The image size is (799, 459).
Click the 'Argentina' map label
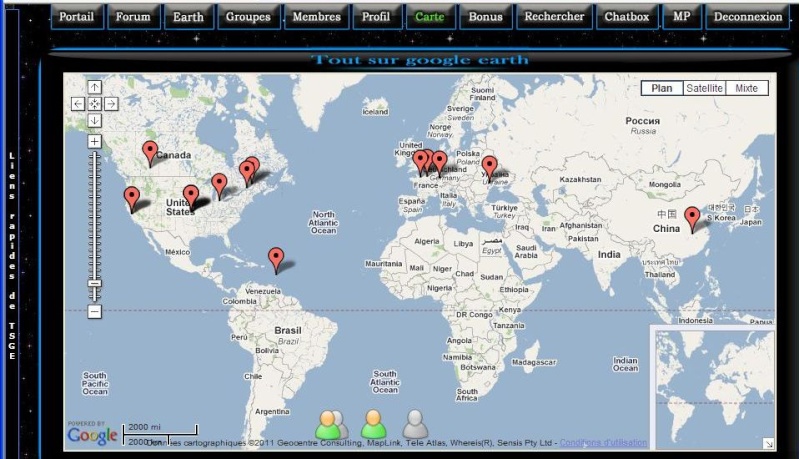tap(272, 411)
